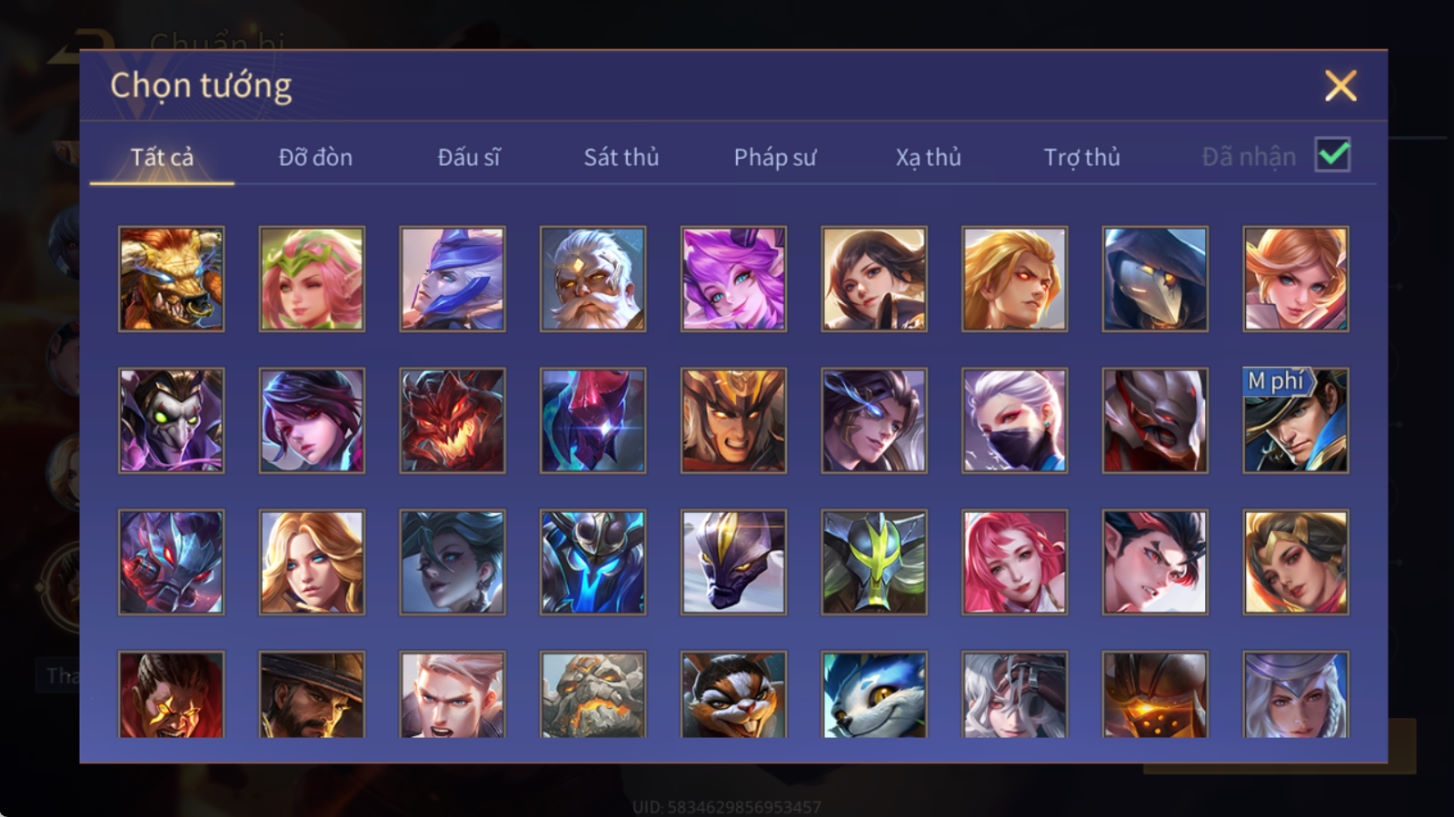
Task: Select the free-trial hero with tricorn hat
Action: tap(1295, 421)
